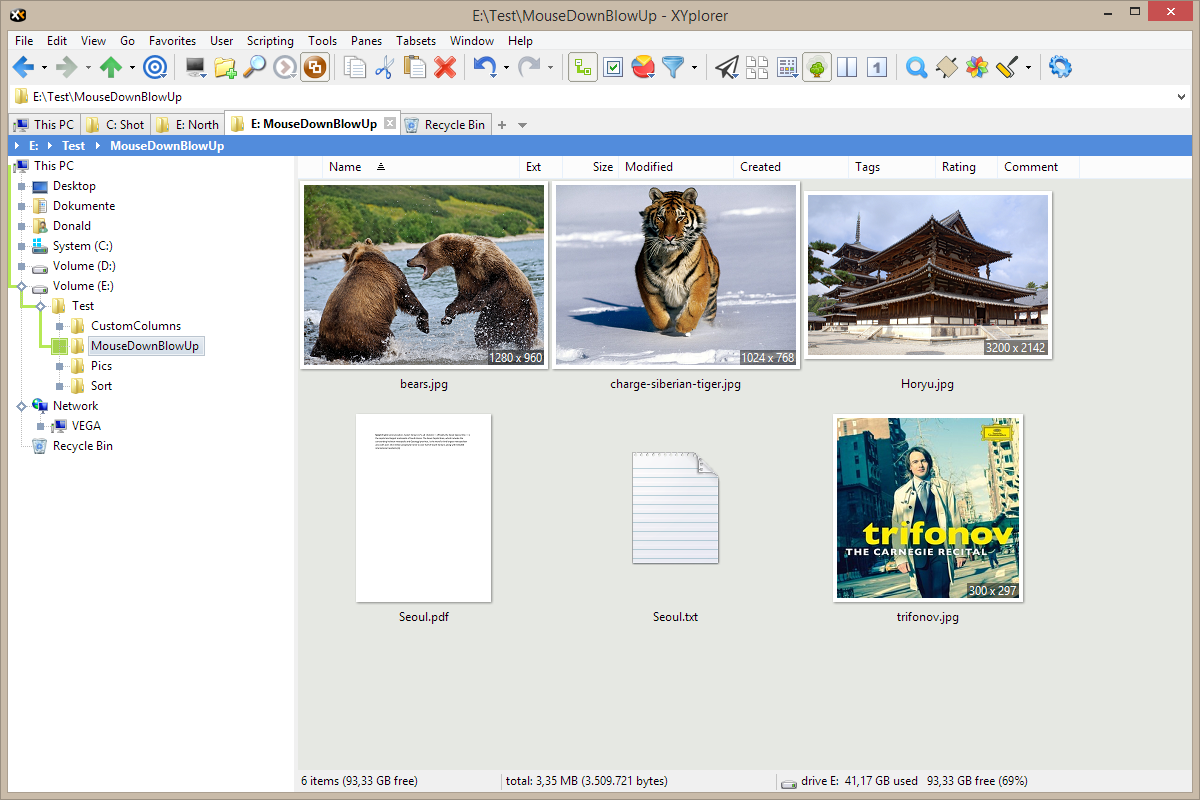The width and height of the screenshot is (1200, 800).
Task: Click the Cut scissors icon in toolbar
Action: (x=384, y=68)
